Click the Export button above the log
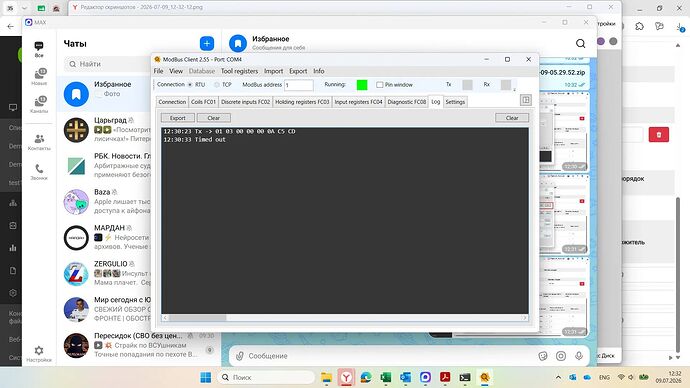Screen dimensions: 690x388 coord(177,118)
